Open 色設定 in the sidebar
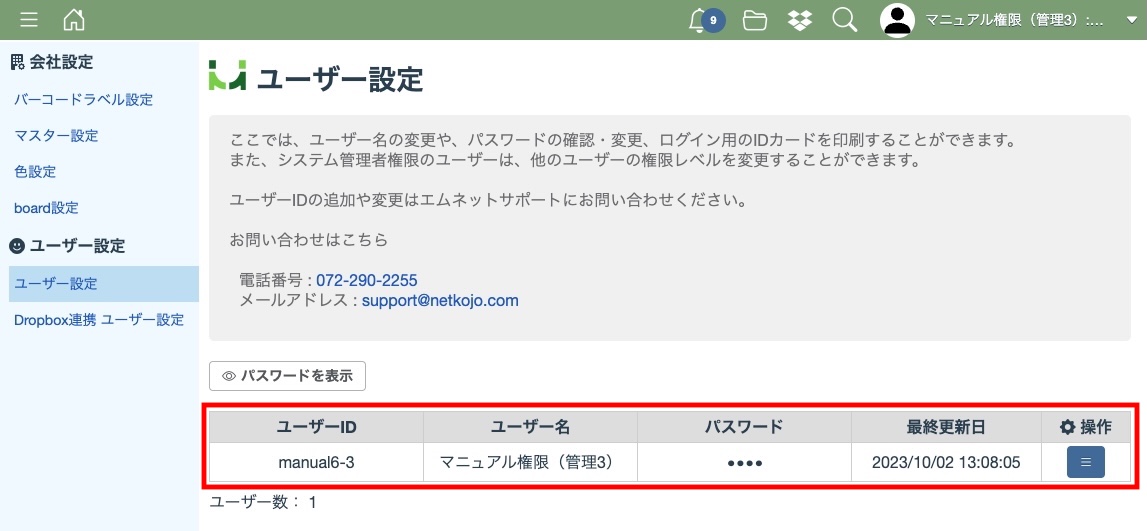 (x=35, y=172)
